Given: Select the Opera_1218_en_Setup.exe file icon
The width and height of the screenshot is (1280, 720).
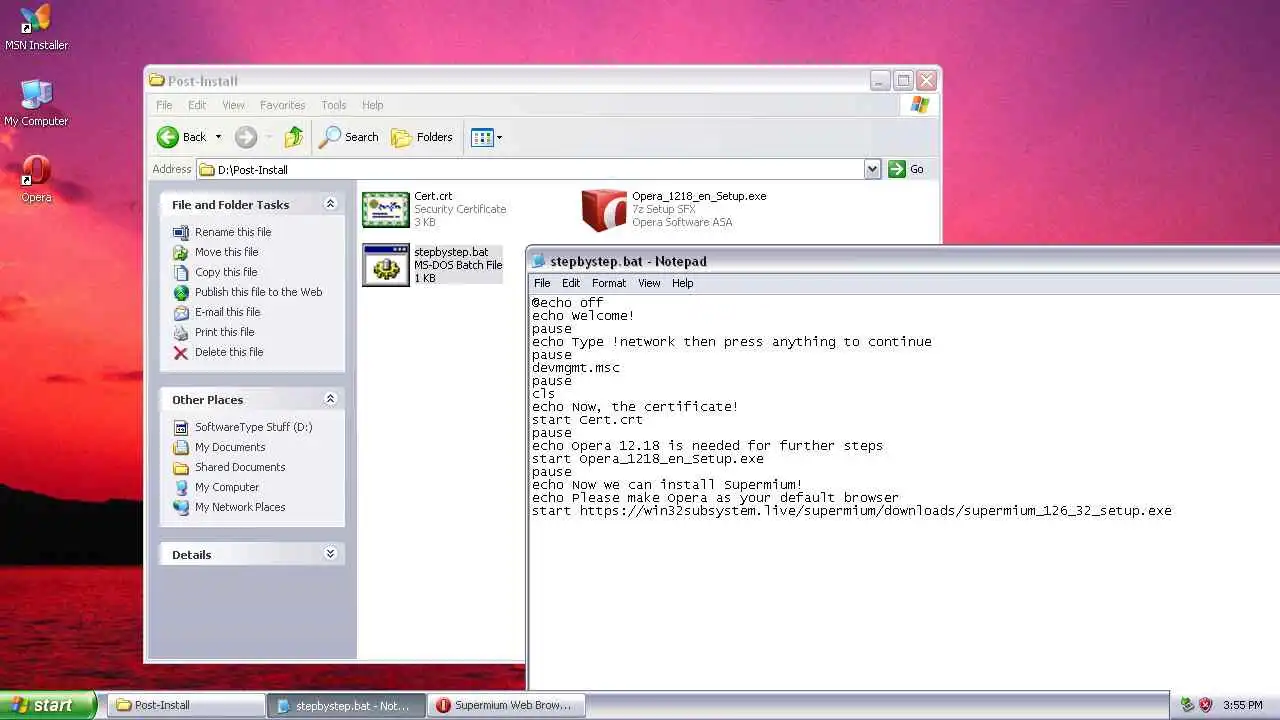Looking at the screenshot, I should (x=604, y=209).
